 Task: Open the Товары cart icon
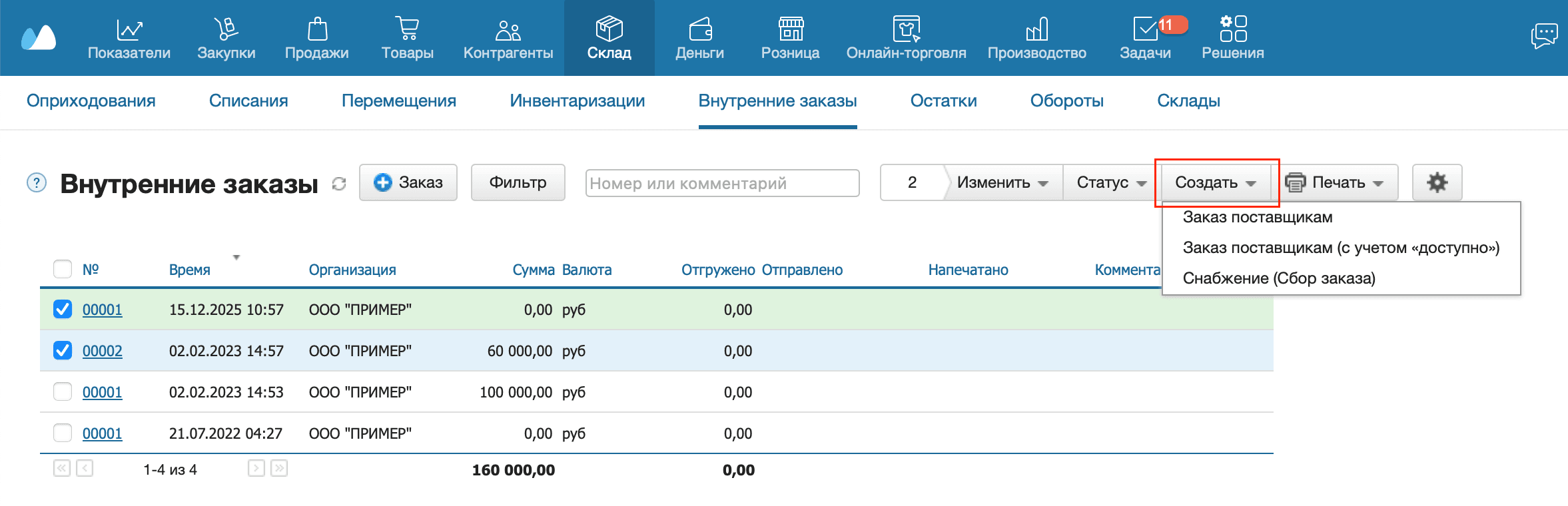pos(407,29)
